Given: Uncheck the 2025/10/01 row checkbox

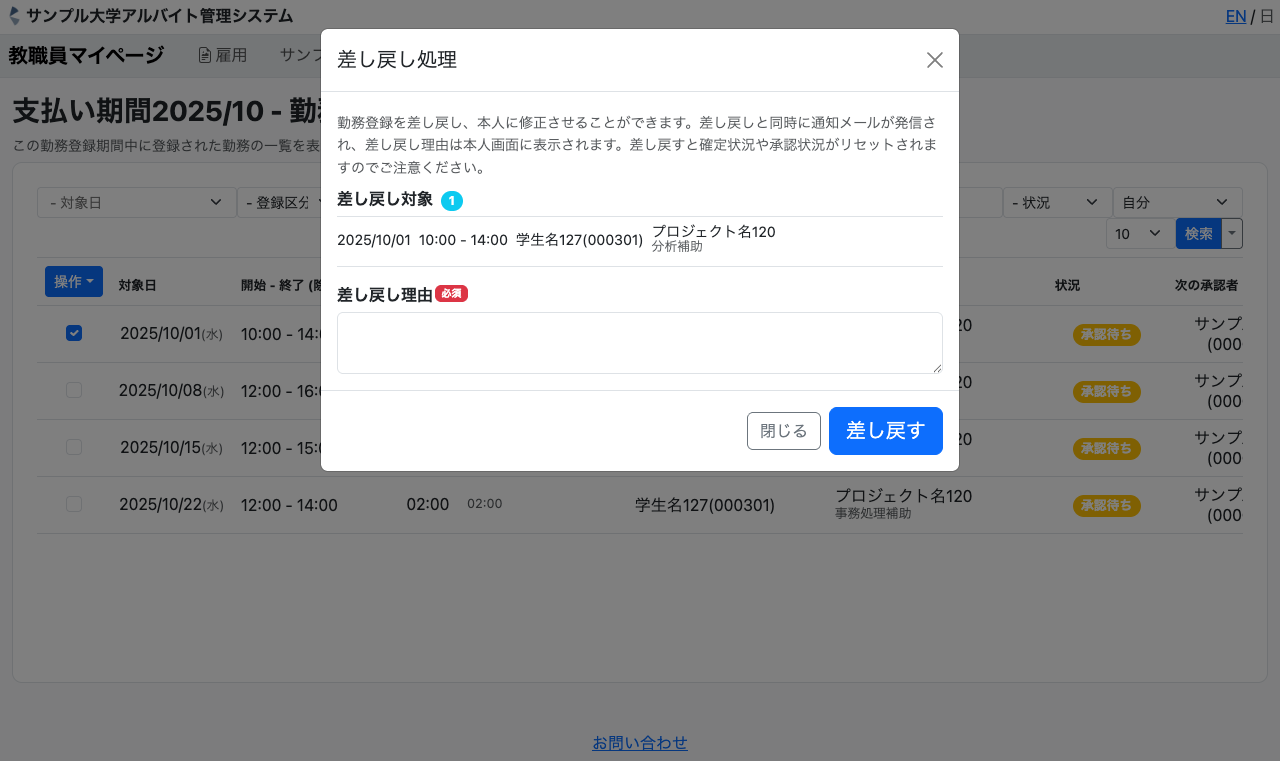Looking at the screenshot, I should coord(74,333).
